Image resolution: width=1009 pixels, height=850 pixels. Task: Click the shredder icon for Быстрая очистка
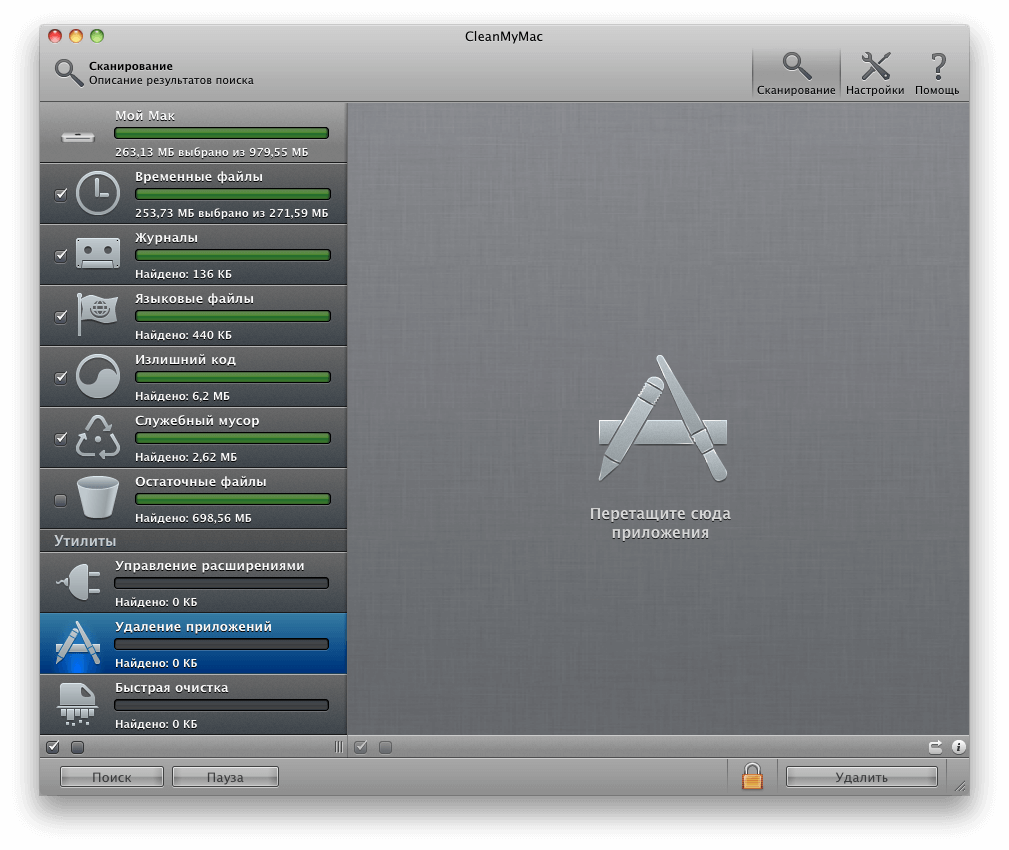(x=78, y=704)
